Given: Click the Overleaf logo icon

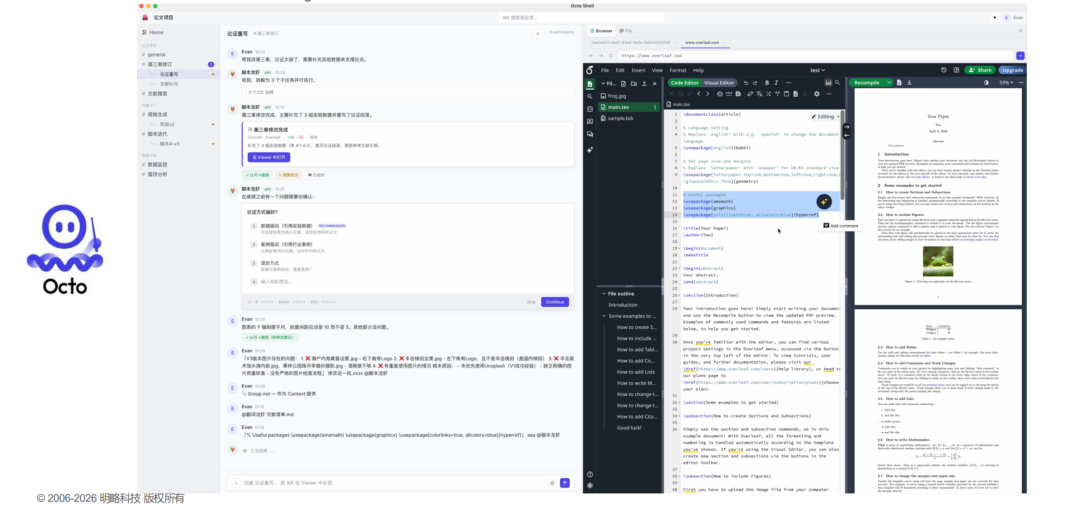Looking at the screenshot, I should click(590, 70).
